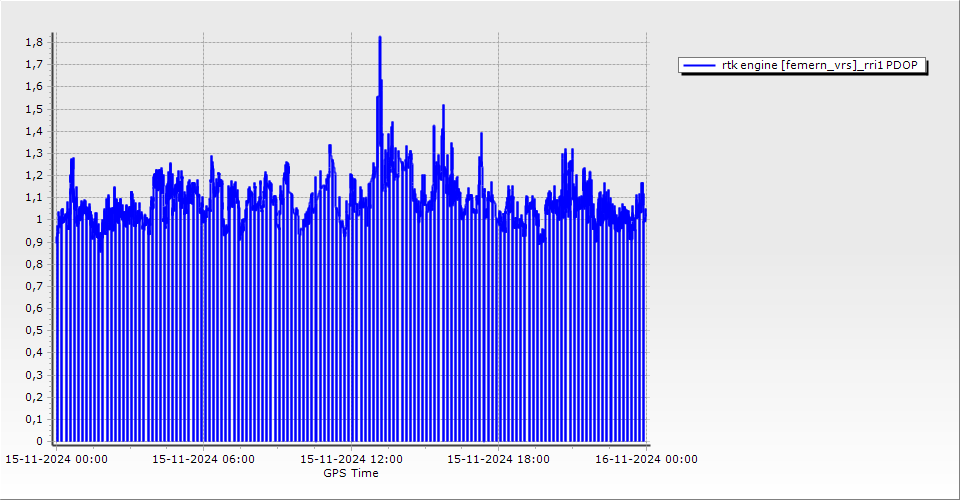Click the 0,9 y-axis tick label
Image resolution: width=960 pixels, height=500 pixels.
coord(33,242)
